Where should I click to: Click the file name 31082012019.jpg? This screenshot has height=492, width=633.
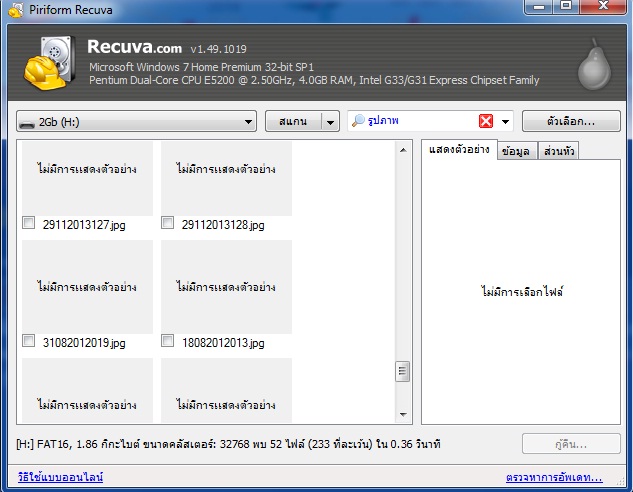[x=84, y=343]
